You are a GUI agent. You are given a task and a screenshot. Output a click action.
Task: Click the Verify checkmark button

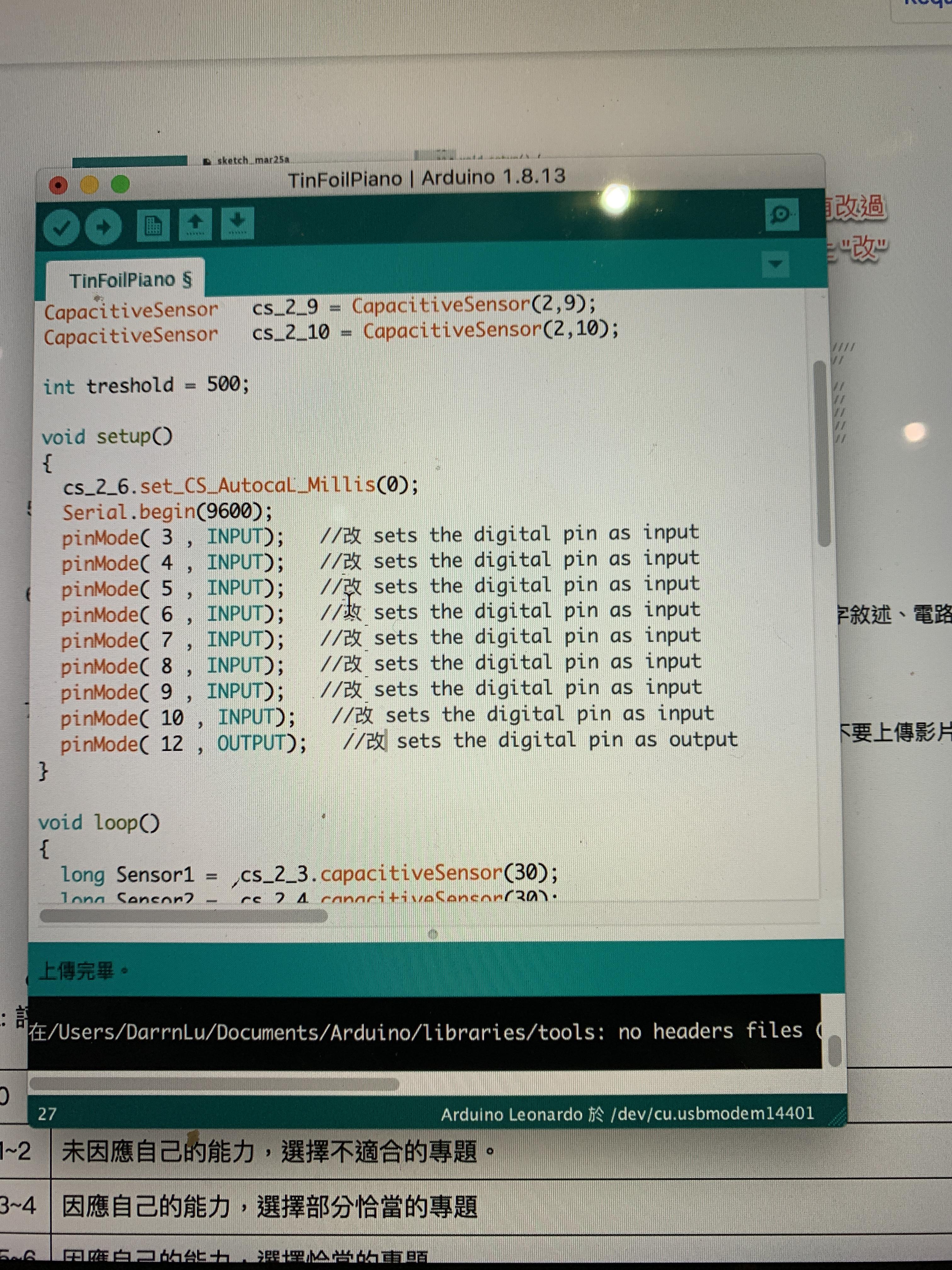(x=61, y=227)
